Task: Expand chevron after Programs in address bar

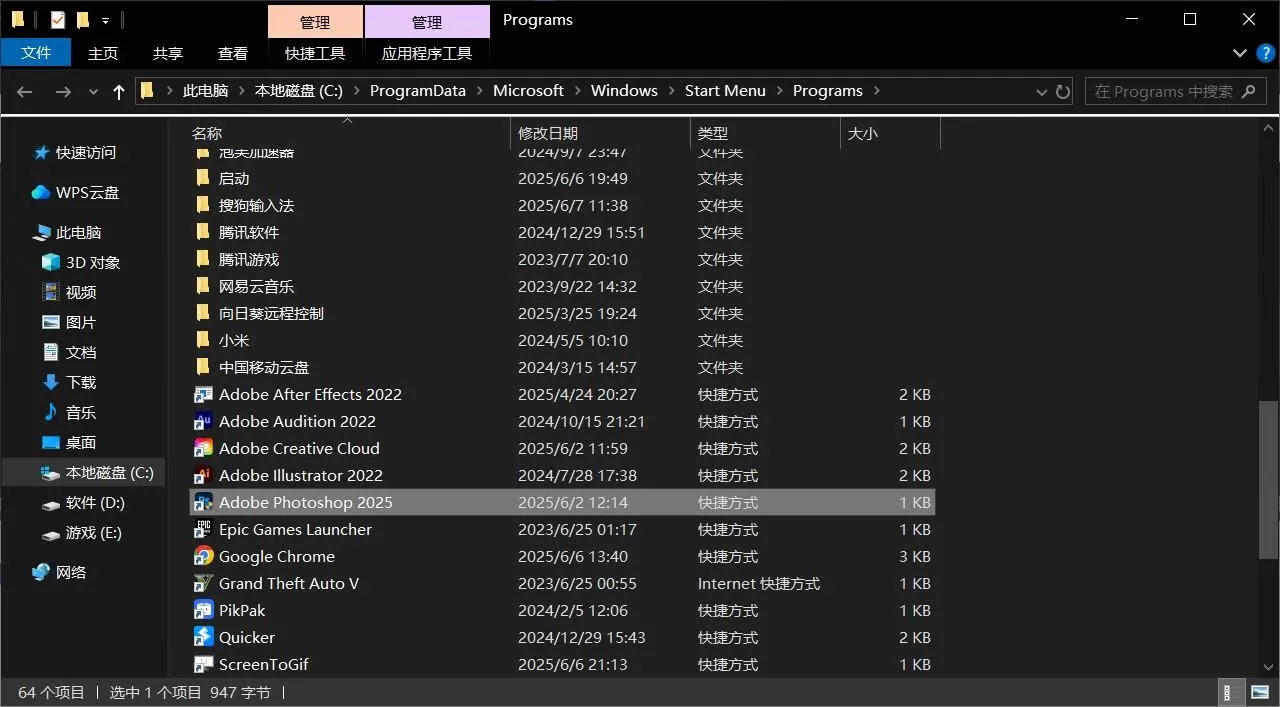Action: point(877,91)
